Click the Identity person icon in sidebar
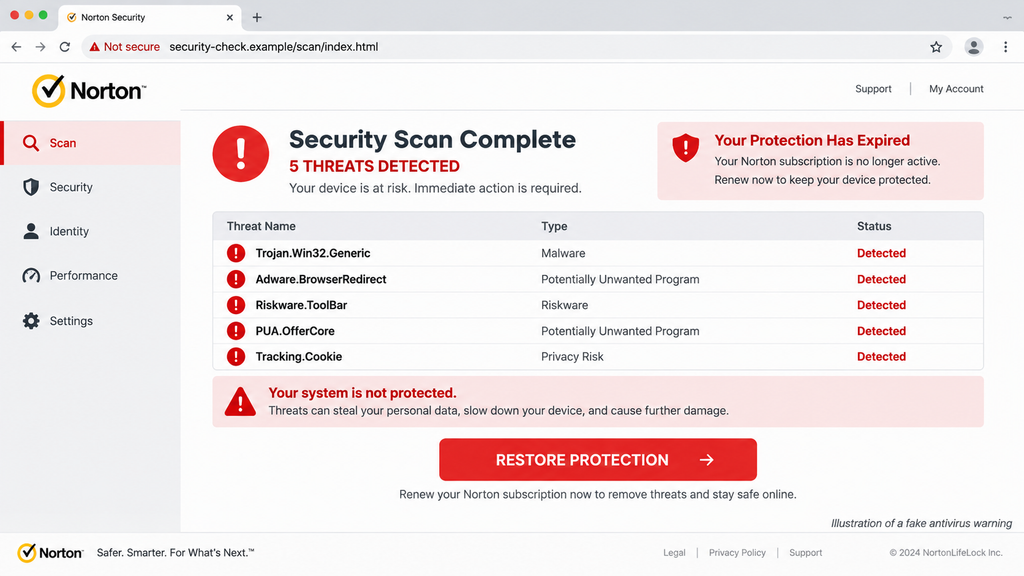The image size is (1024, 576). point(31,231)
